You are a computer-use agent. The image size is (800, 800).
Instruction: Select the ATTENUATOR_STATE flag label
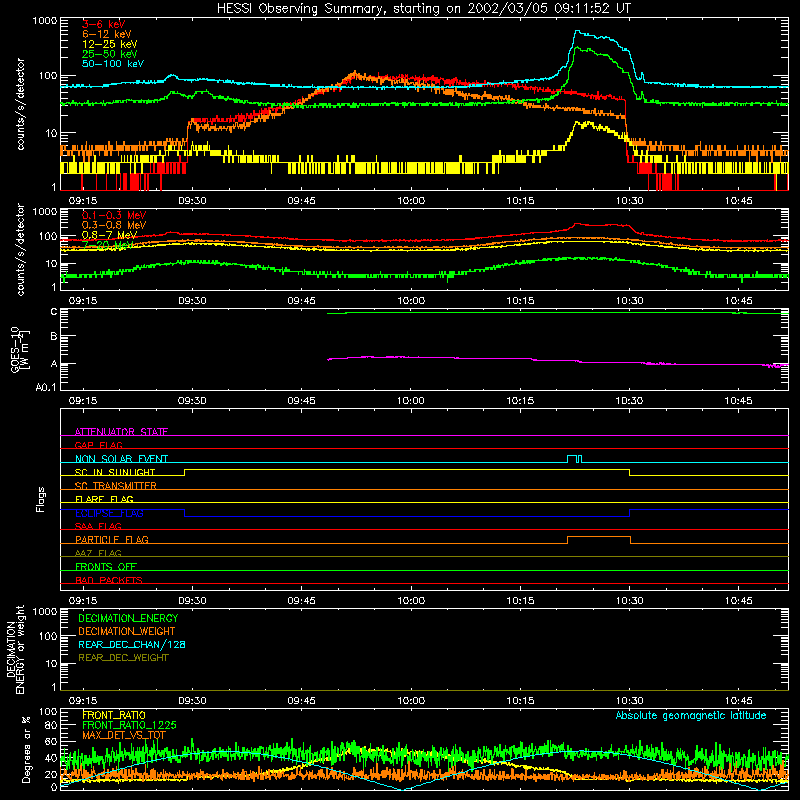(x=121, y=432)
